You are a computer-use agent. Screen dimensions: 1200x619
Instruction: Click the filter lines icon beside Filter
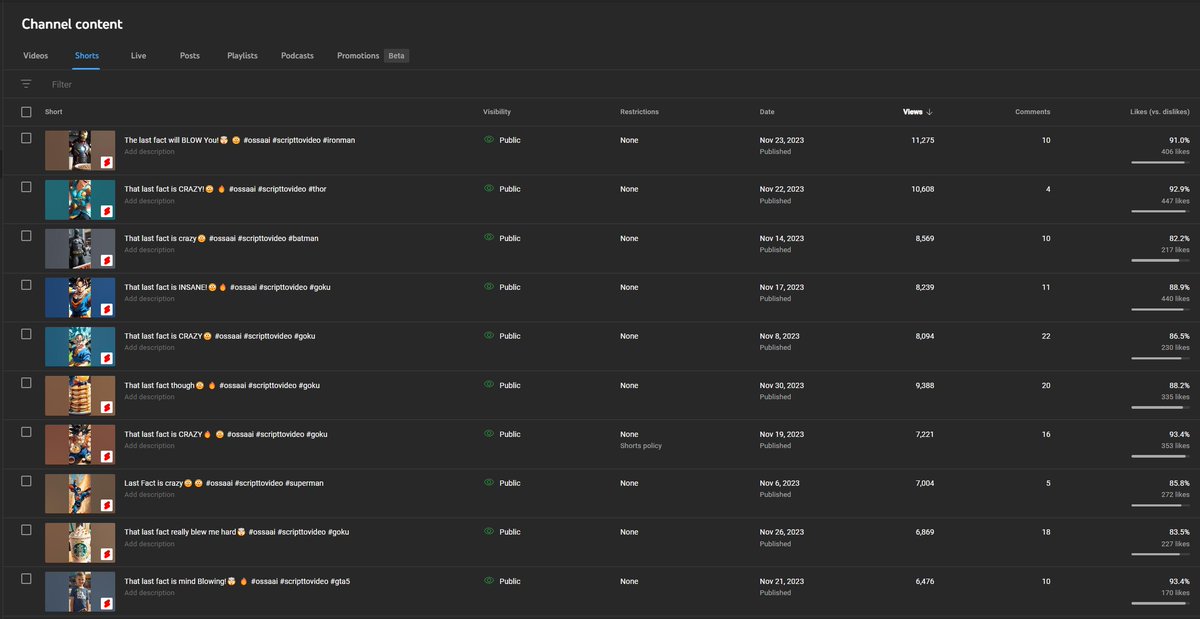click(26, 84)
